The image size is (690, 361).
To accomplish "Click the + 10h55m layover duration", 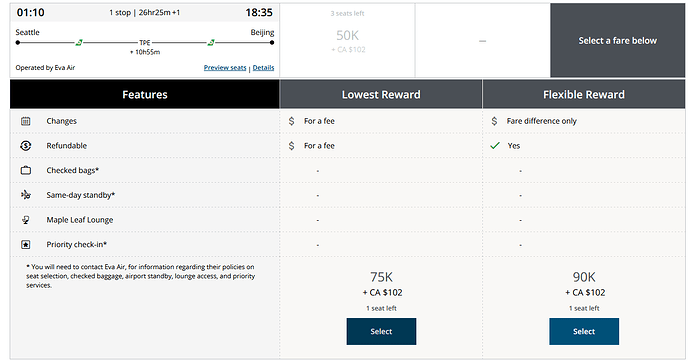I will (x=145, y=52).
